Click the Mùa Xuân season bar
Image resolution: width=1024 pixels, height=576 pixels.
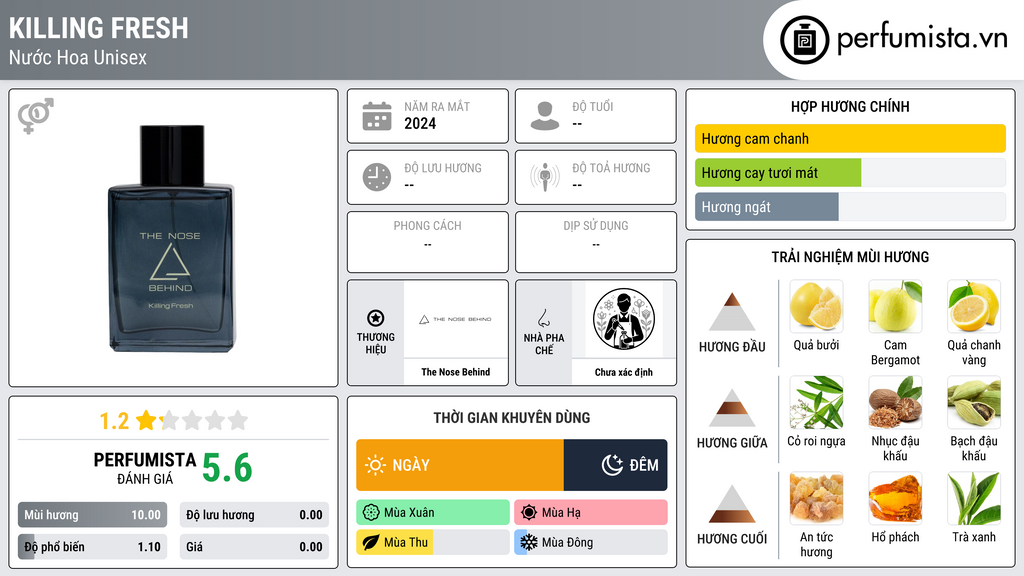pyautogui.click(x=433, y=513)
